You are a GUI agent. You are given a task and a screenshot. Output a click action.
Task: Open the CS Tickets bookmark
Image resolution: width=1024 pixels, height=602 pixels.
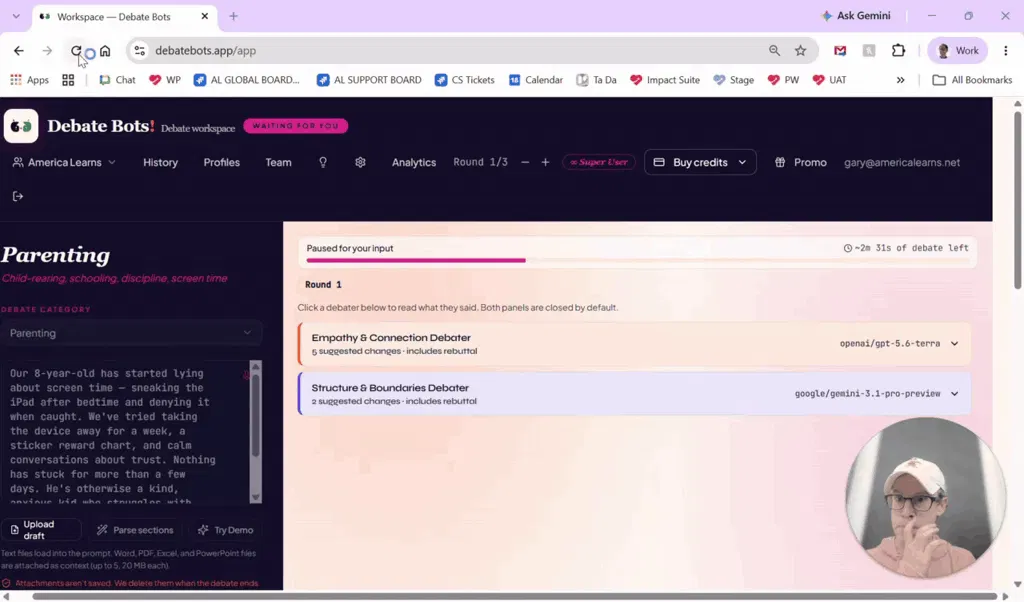465,80
